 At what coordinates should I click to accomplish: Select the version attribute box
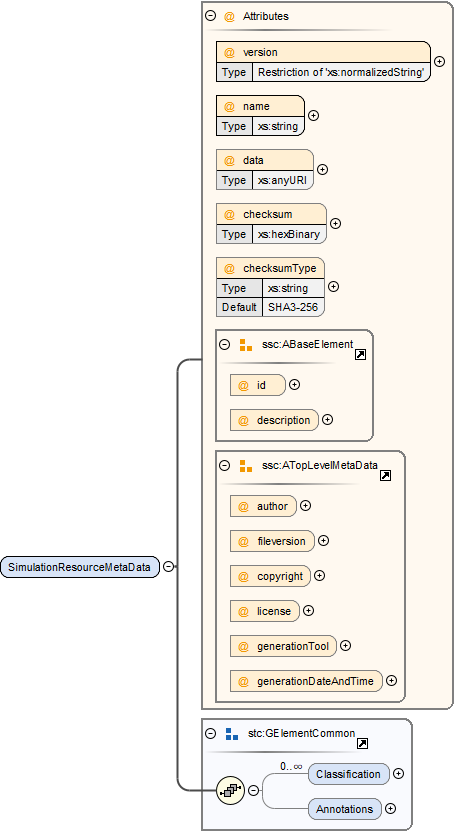(x=323, y=61)
